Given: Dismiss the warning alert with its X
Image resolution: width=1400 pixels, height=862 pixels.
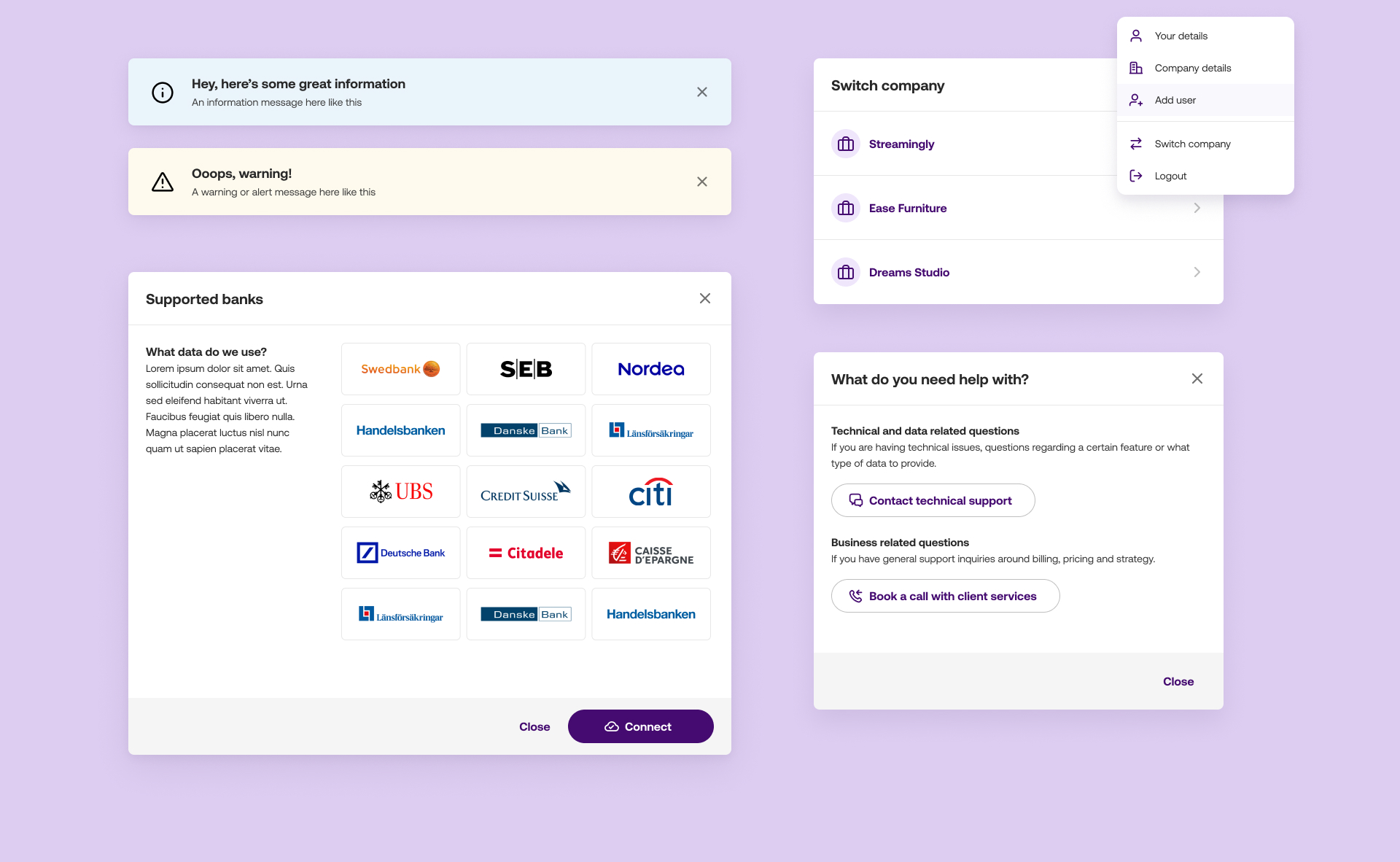Looking at the screenshot, I should point(702,182).
